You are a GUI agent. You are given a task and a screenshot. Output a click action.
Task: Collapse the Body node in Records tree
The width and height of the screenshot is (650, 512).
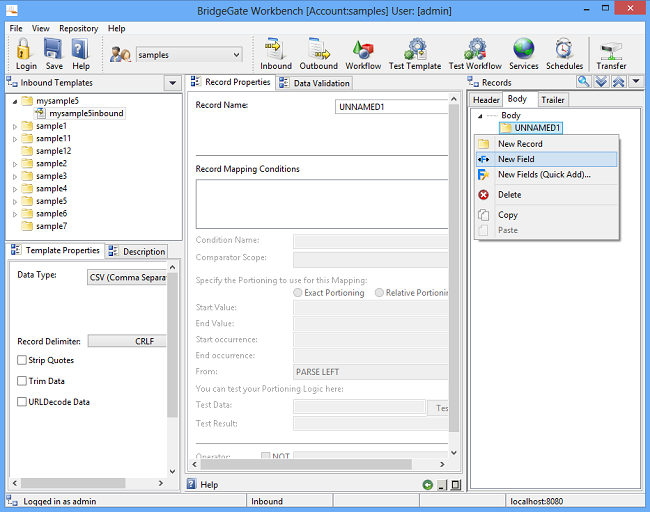coord(480,116)
